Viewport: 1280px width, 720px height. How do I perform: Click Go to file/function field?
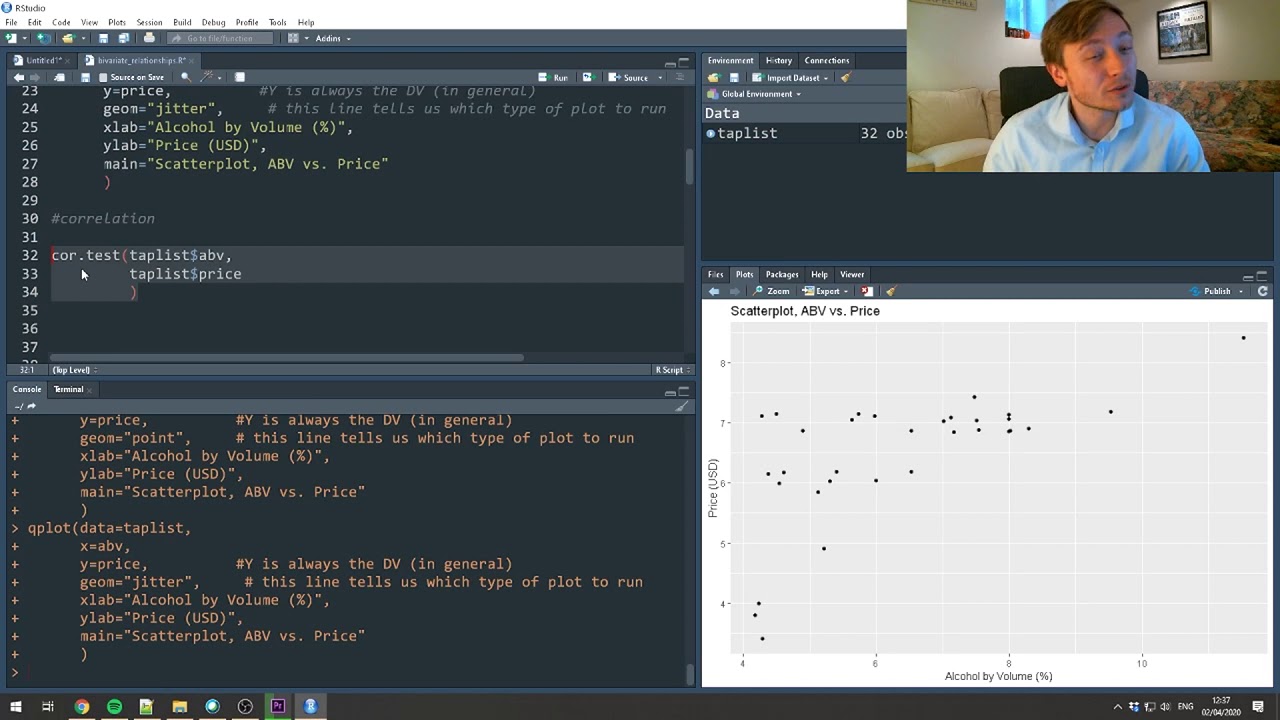click(219, 38)
